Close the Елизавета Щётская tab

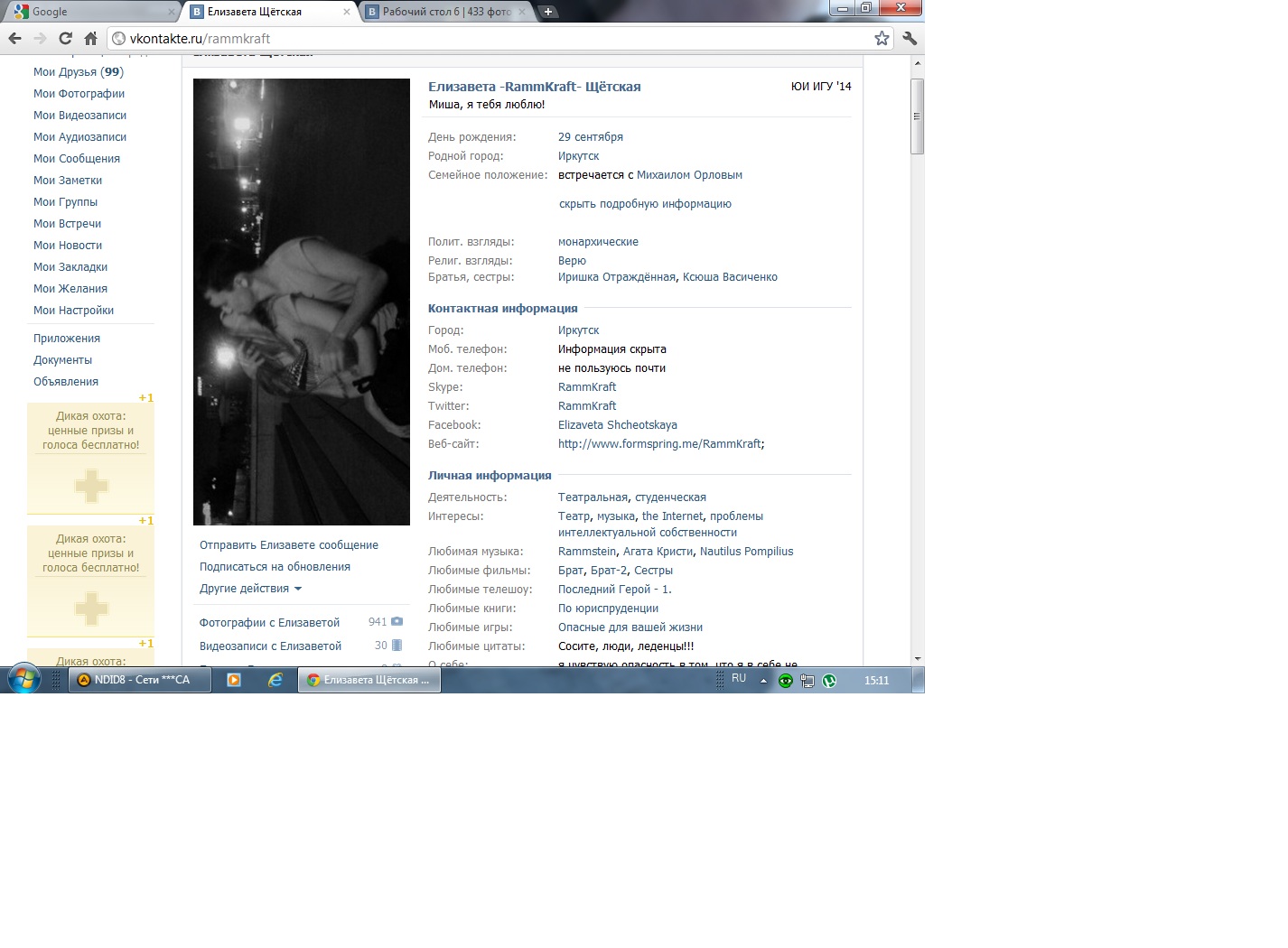pyautogui.click(x=347, y=12)
